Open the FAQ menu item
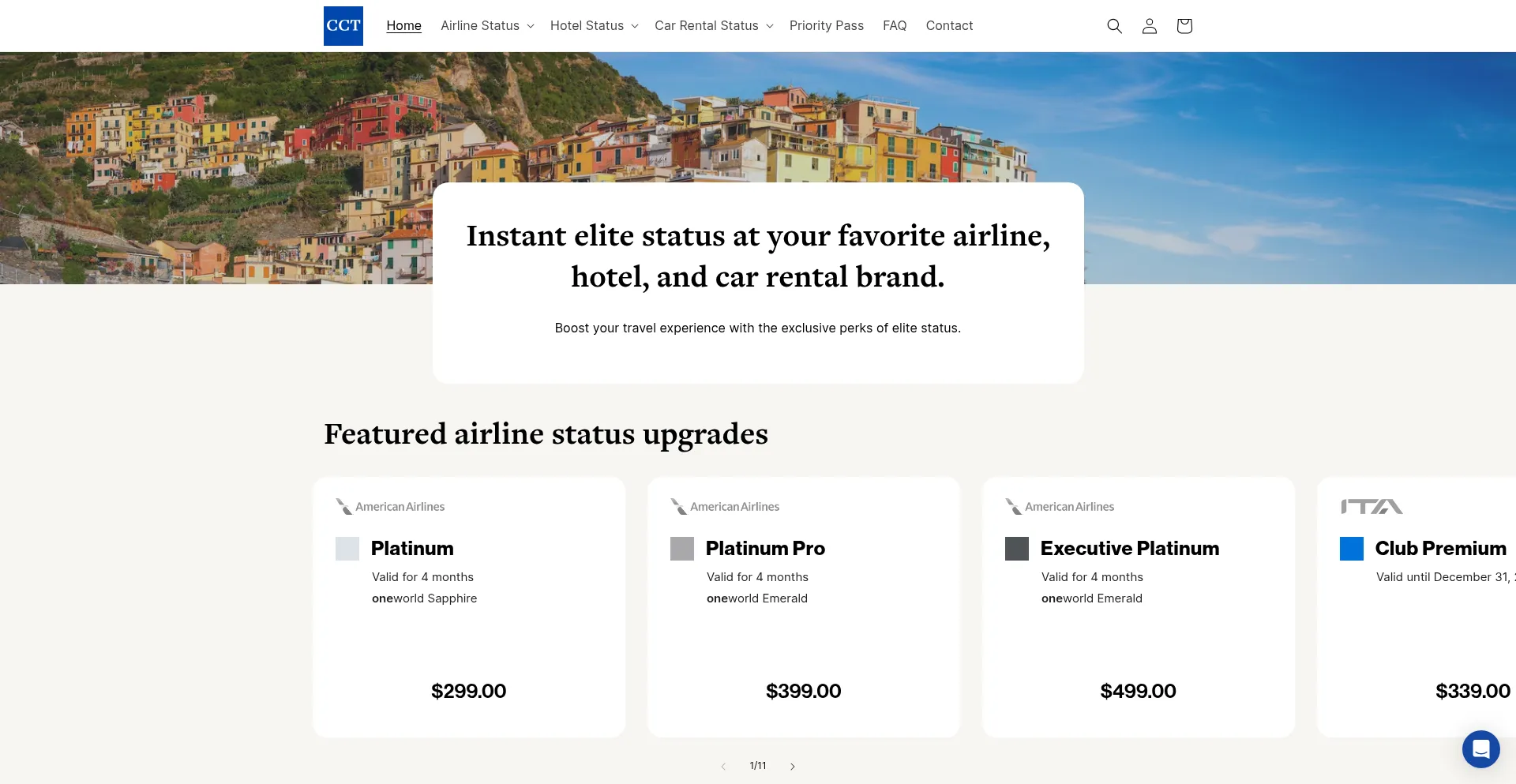The height and width of the screenshot is (784, 1516). 895,26
